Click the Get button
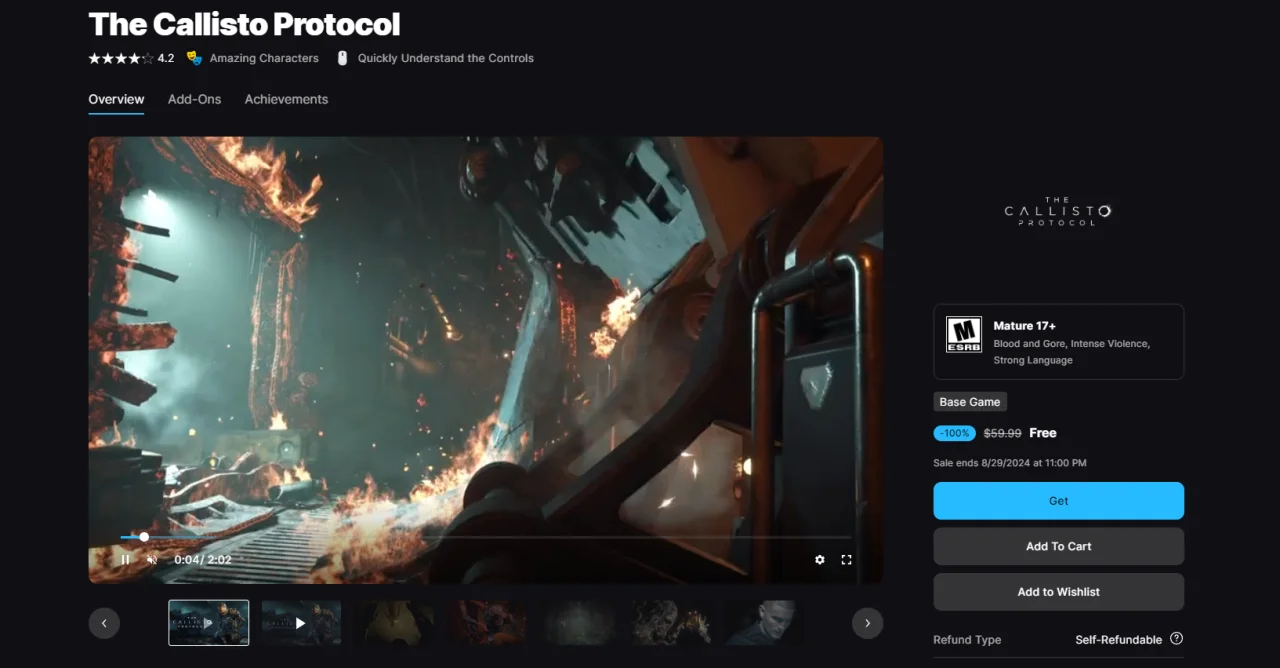The width and height of the screenshot is (1280, 668). tap(1058, 501)
